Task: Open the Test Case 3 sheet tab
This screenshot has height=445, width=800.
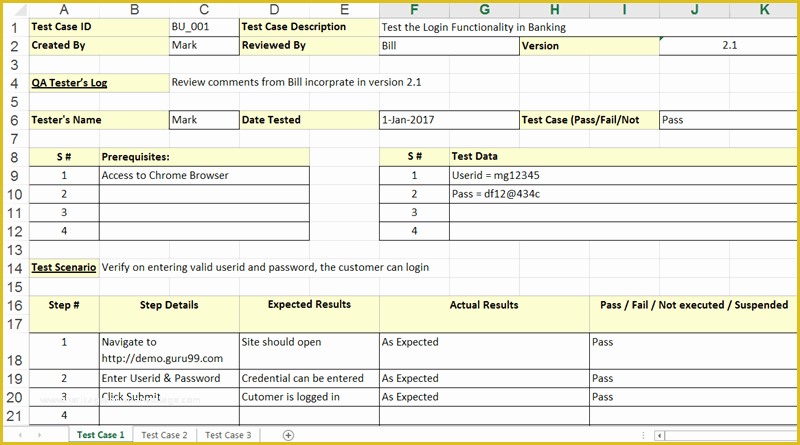Action: point(228,435)
